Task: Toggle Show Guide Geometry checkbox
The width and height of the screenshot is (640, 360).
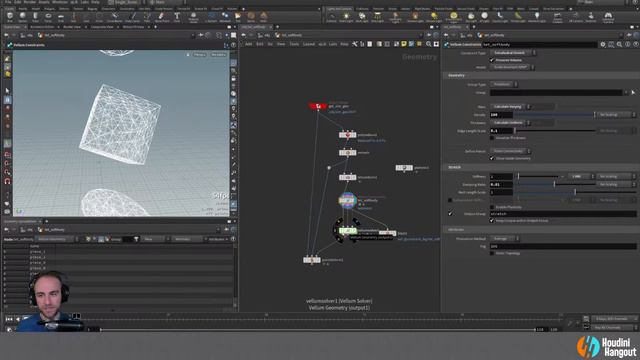Action: click(x=492, y=158)
